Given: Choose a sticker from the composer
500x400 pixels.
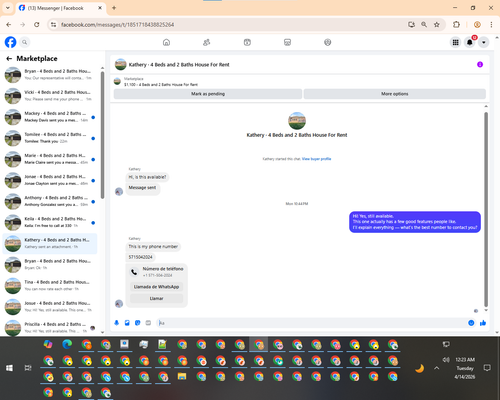Looking at the screenshot, I should click(x=138, y=323).
